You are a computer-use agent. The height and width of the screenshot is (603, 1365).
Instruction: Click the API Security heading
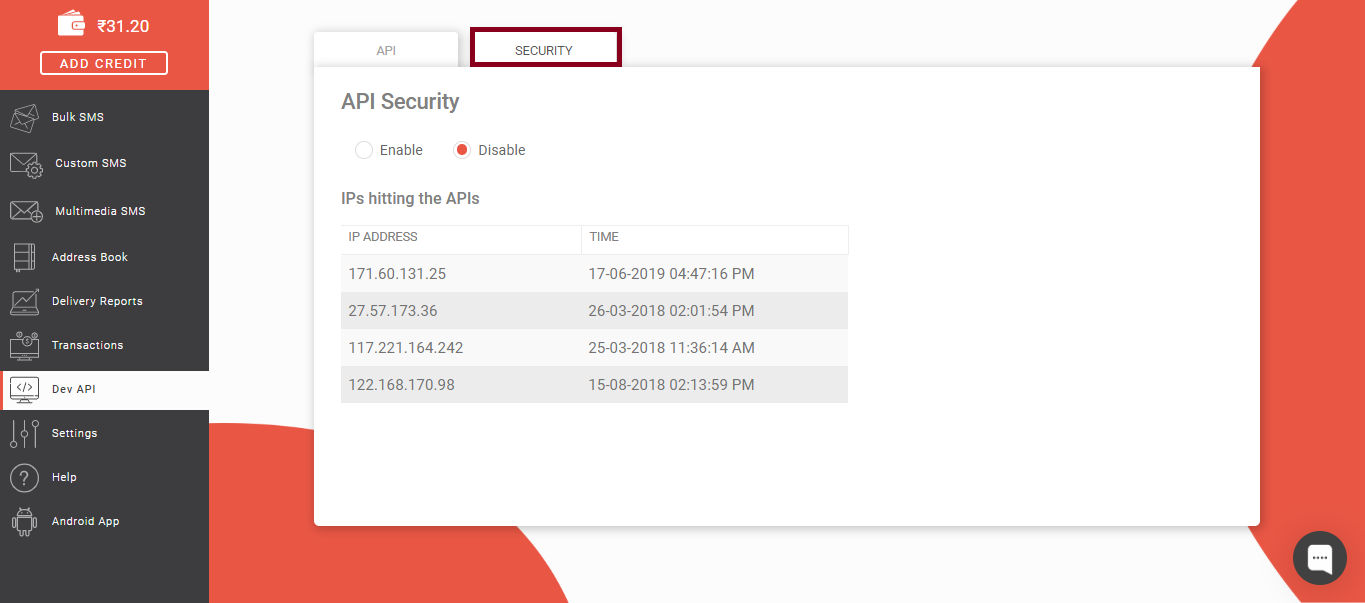[x=400, y=102]
